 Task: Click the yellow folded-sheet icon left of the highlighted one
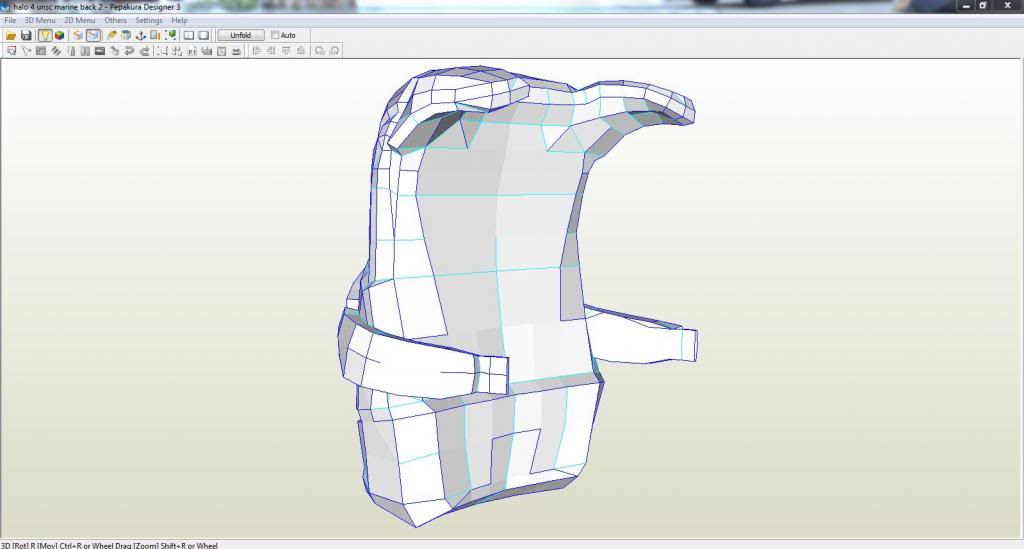pyautogui.click(x=78, y=35)
